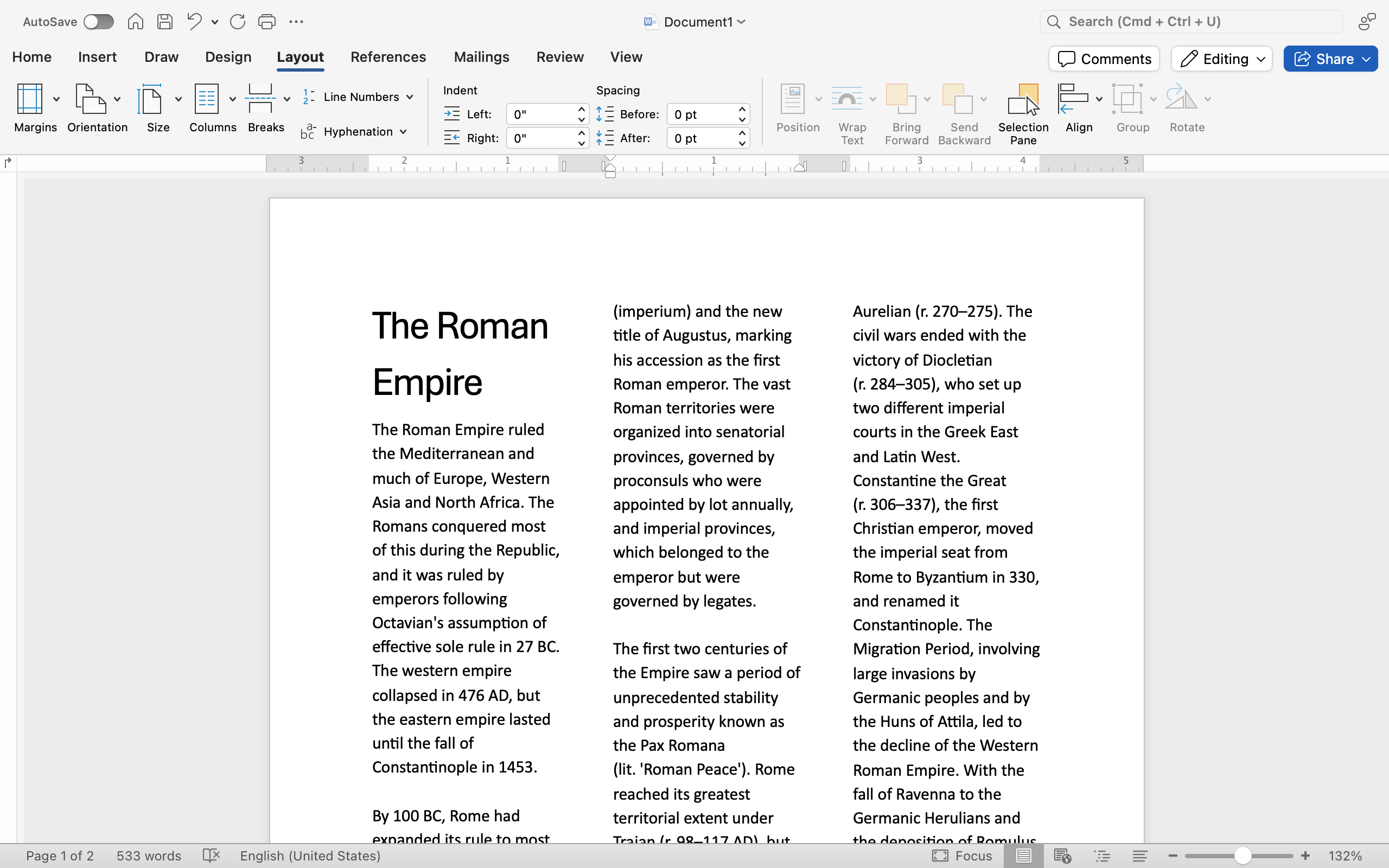Toggle the AutoSave switch
The height and width of the screenshot is (868, 1389).
(98, 22)
